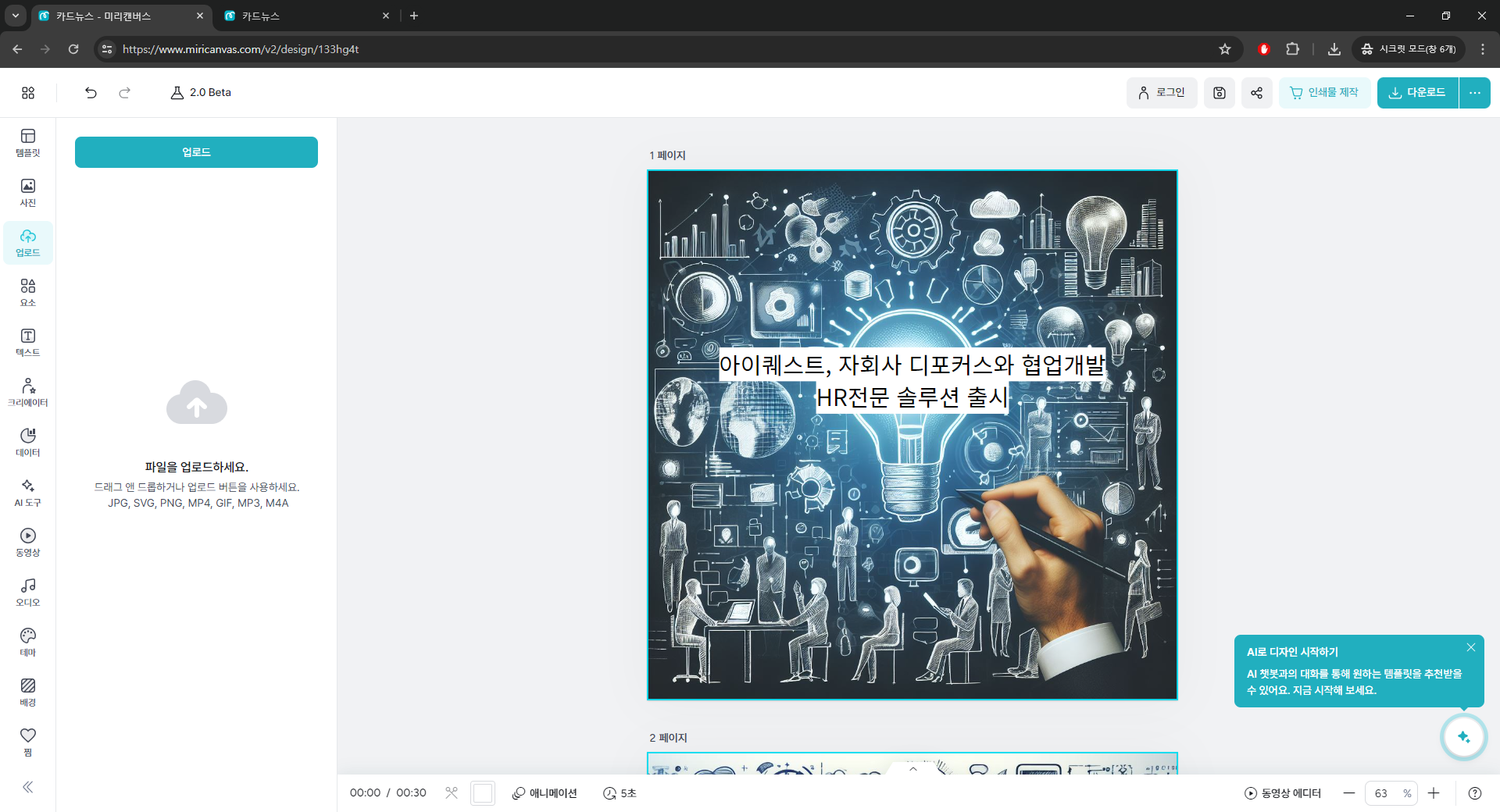This screenshot has width=1500, height=812.
Task: Click the Print production (인쇄물 제작) button
Action: tap(1324, 93)
